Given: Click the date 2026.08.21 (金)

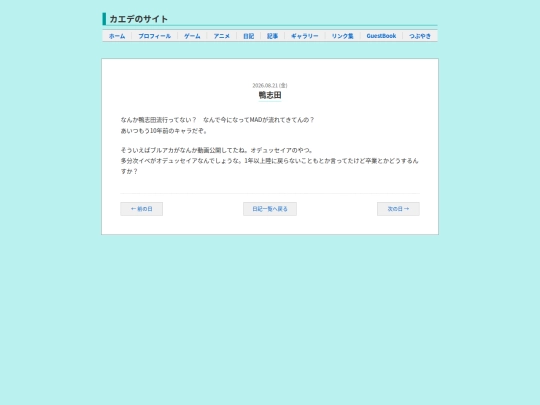Looking at the screenshot, I should click(x=270, y=85).
